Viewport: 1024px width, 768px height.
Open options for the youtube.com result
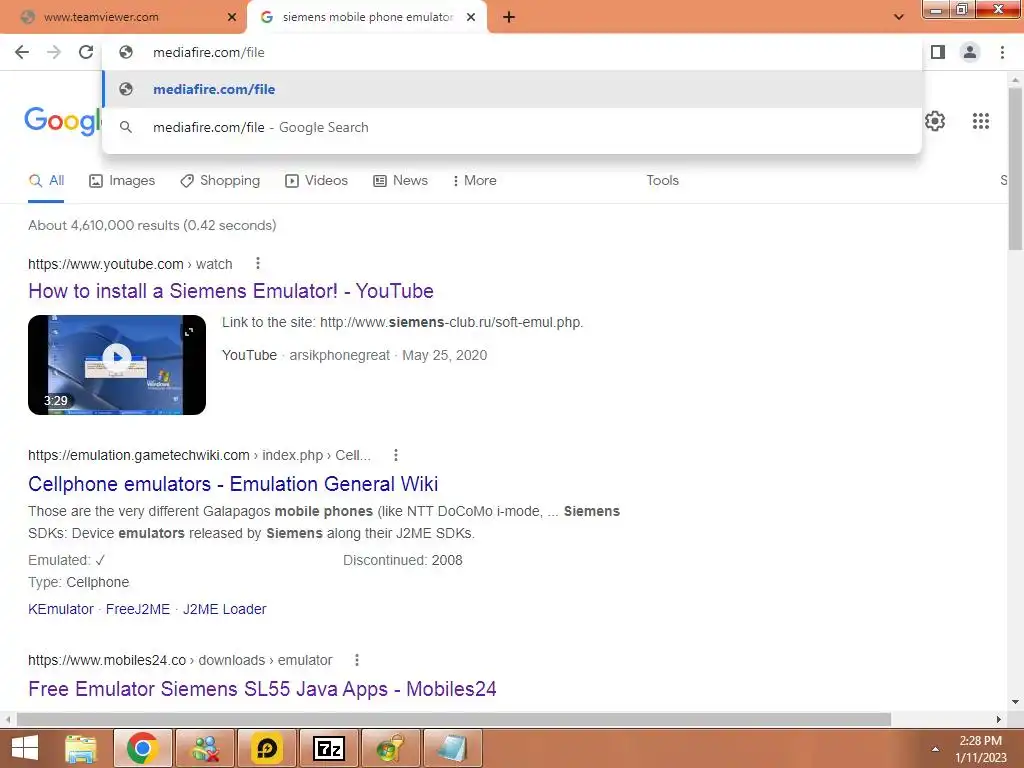pyautogui.click(x=258, y=263)
